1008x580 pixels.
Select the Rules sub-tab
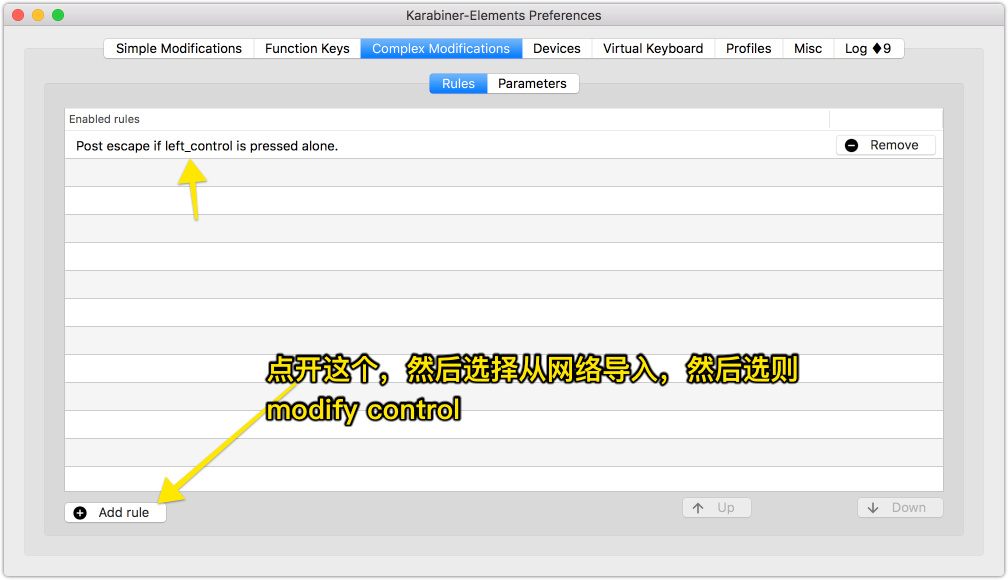(x=458, y=84)
